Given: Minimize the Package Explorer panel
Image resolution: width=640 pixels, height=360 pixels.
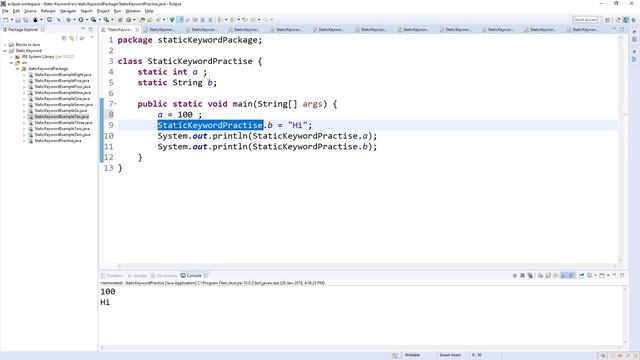Looking at the screenshot, I should pos(83,29).
